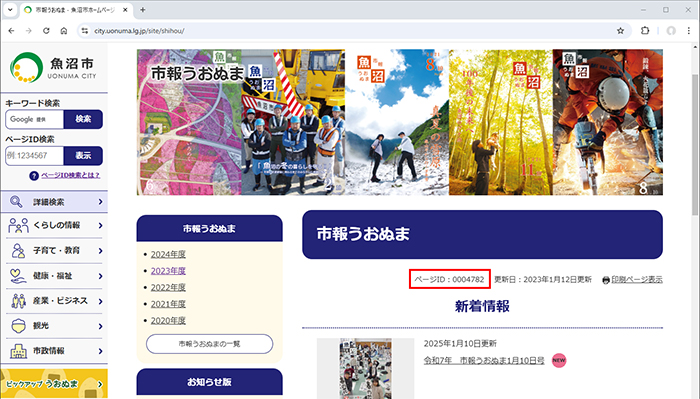Click the browser forward arrow
This screenshot has height=399, width=700.
pos(29,31)
